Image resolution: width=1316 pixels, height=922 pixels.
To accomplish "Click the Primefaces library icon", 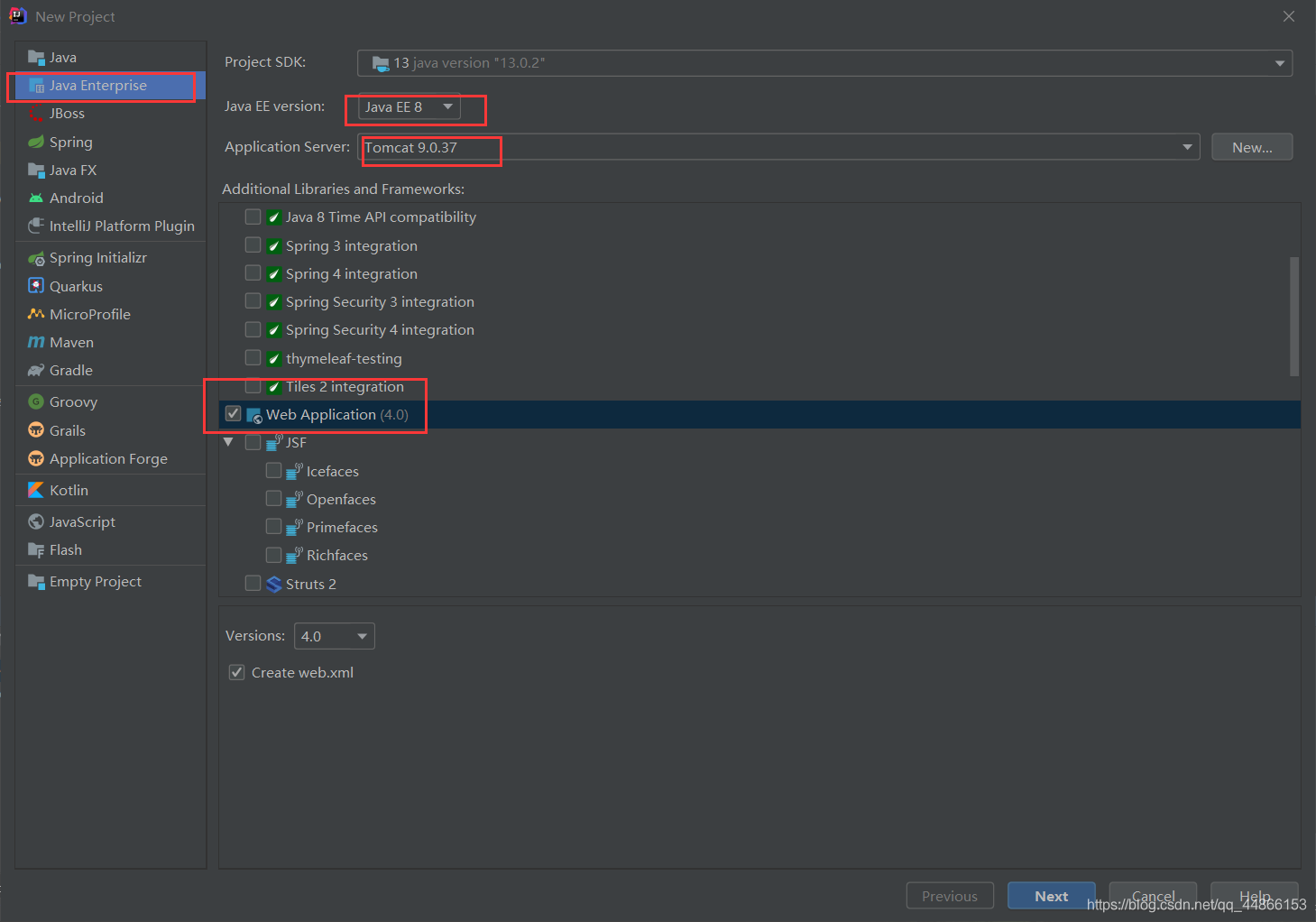I will pos(294,527).
